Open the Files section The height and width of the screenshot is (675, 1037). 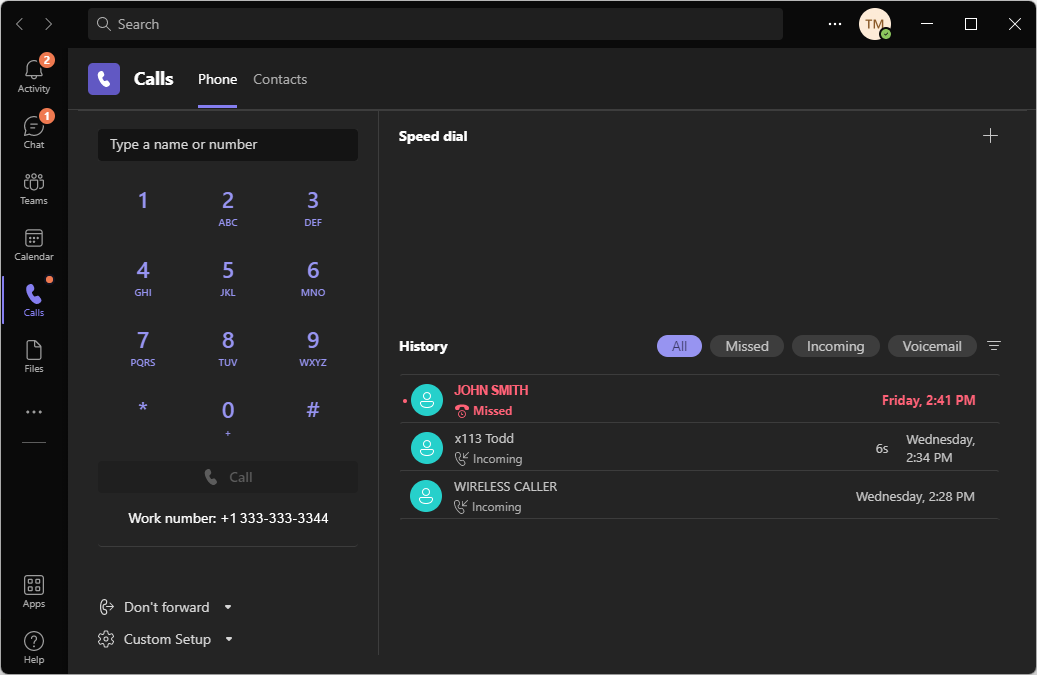tap(33, 354)
